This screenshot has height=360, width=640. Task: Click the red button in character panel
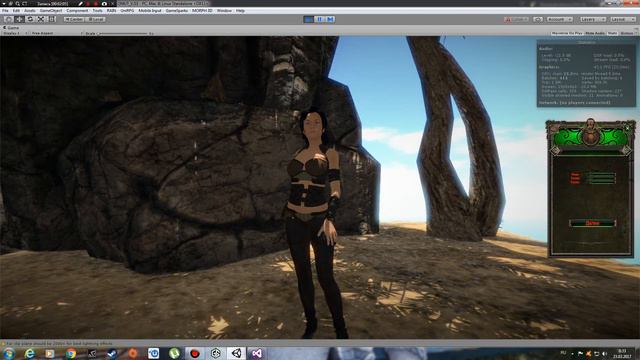point(592,223)
